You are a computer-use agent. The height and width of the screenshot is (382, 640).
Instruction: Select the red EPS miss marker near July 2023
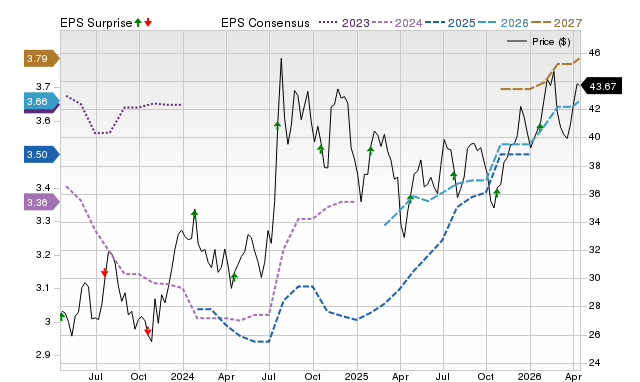[x=104, y=273]
